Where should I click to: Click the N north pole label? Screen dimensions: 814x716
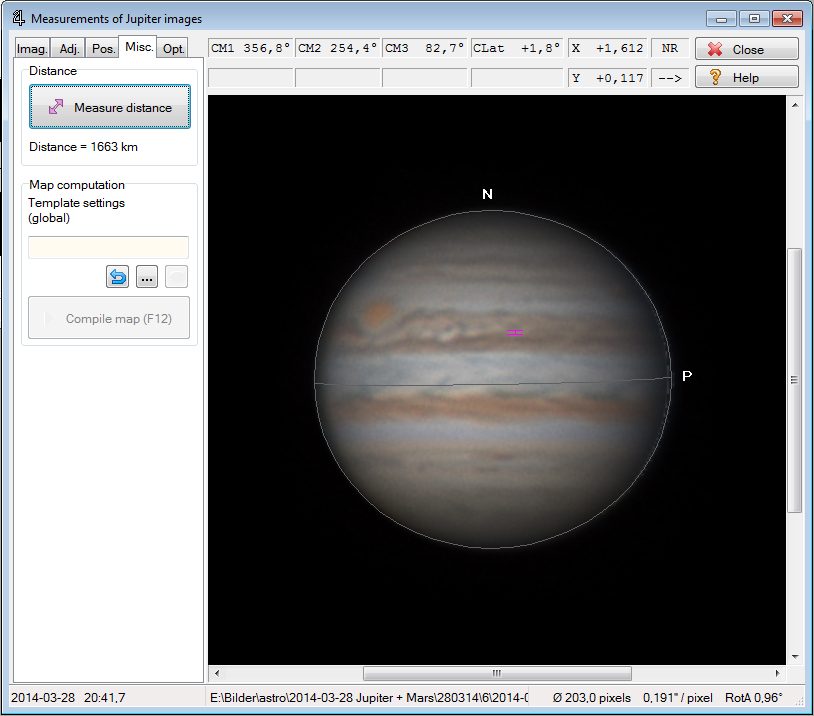click(487, 194)
